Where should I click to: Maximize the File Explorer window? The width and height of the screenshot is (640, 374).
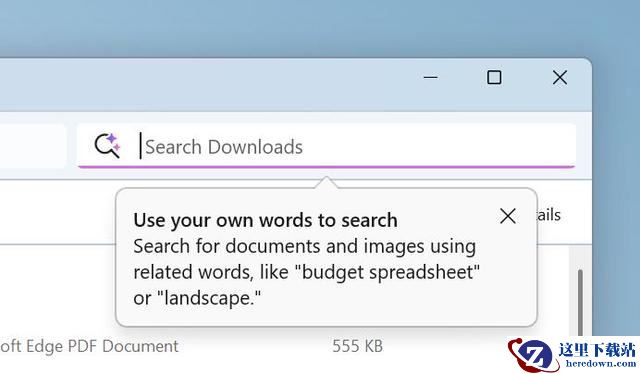494,77
